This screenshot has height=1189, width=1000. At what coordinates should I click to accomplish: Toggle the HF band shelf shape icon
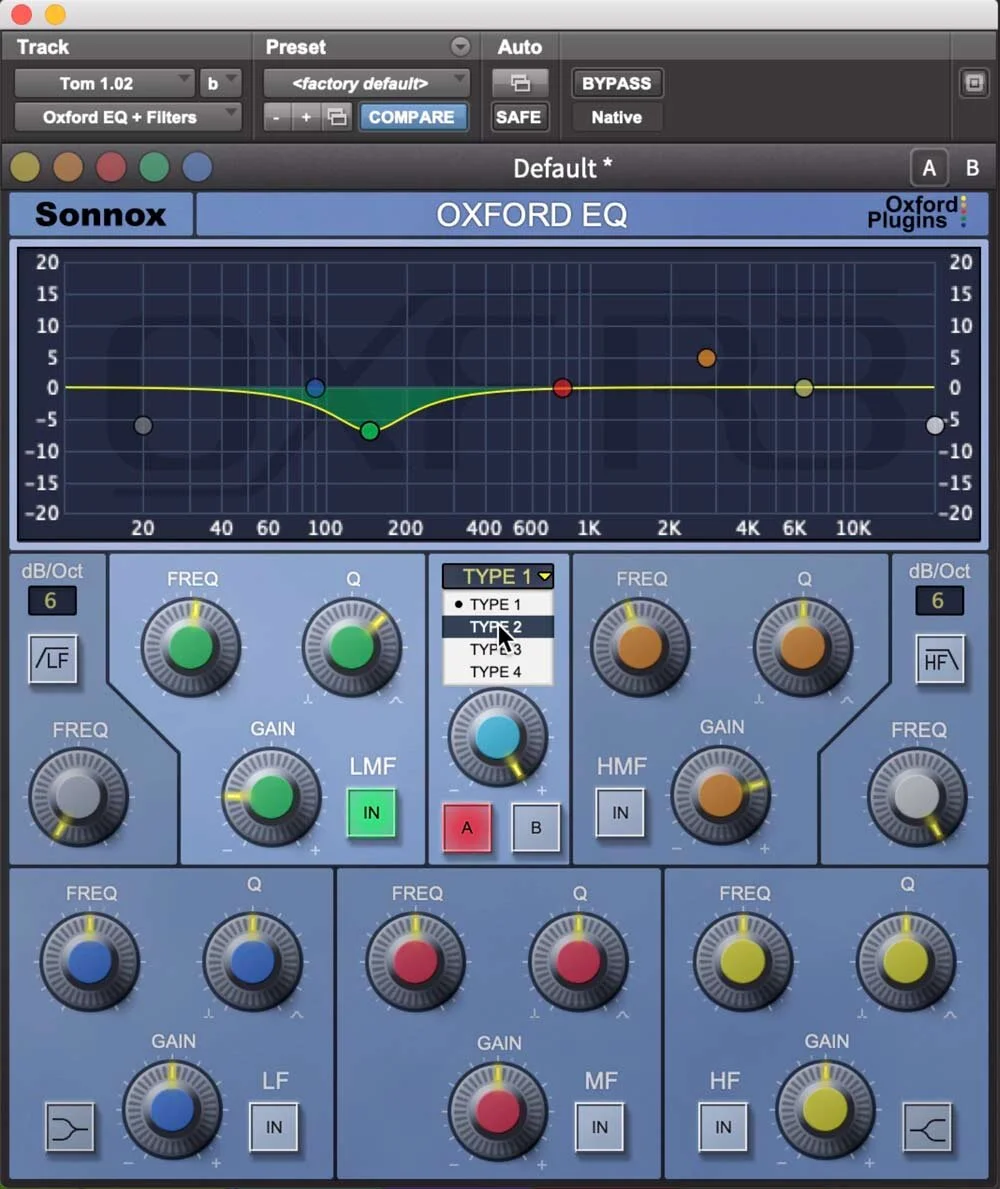(x=927, y=1128)
